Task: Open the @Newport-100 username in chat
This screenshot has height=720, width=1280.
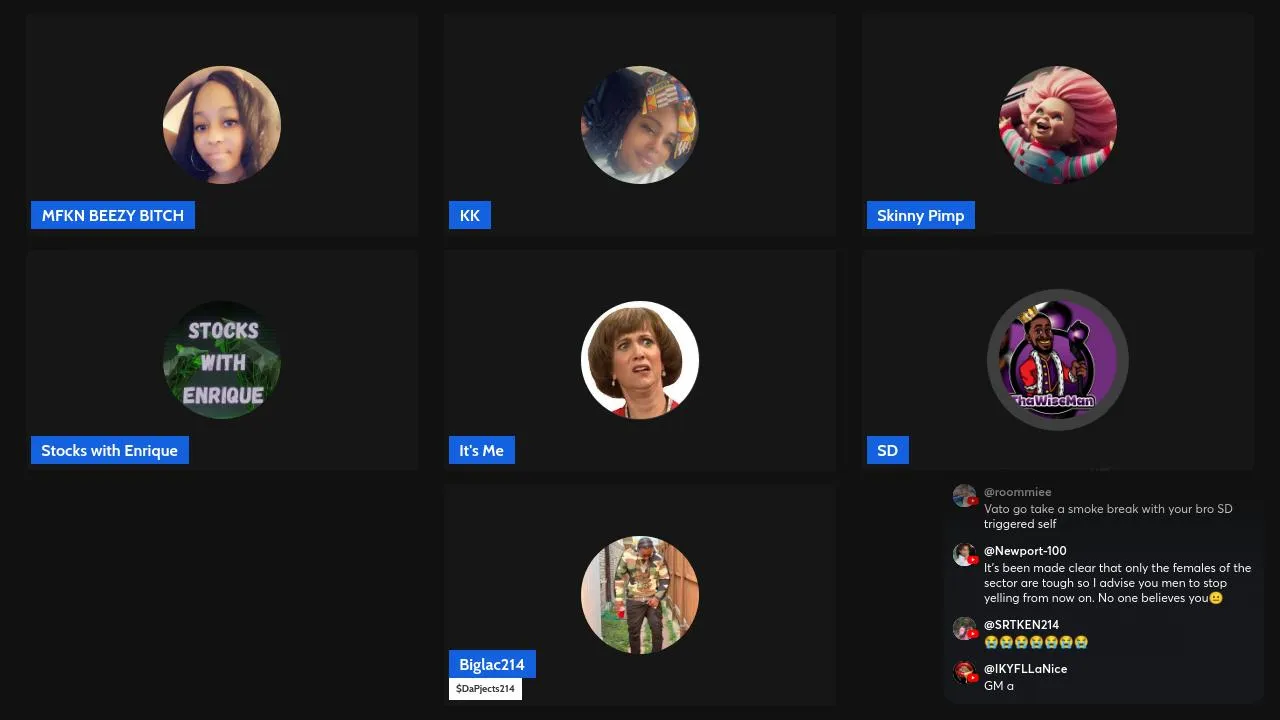Action: (1025, 551)
